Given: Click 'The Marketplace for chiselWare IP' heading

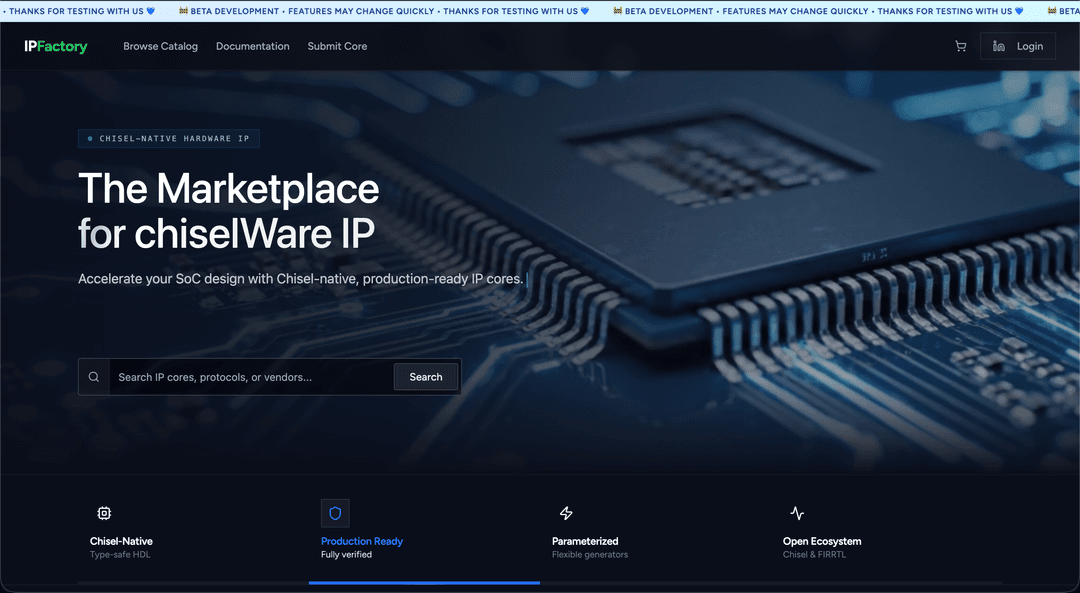Looking at the screenshot, I should click(229, 211).
